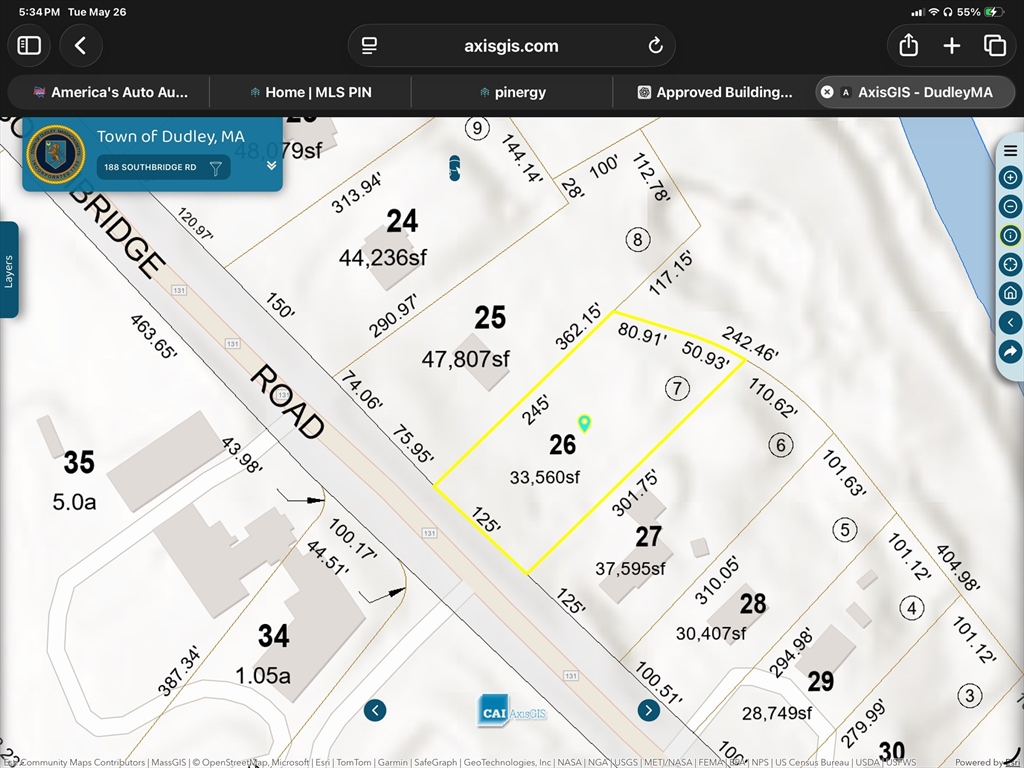Return map to home extent
1024x768 pixels.
(x=1010, y=293)
